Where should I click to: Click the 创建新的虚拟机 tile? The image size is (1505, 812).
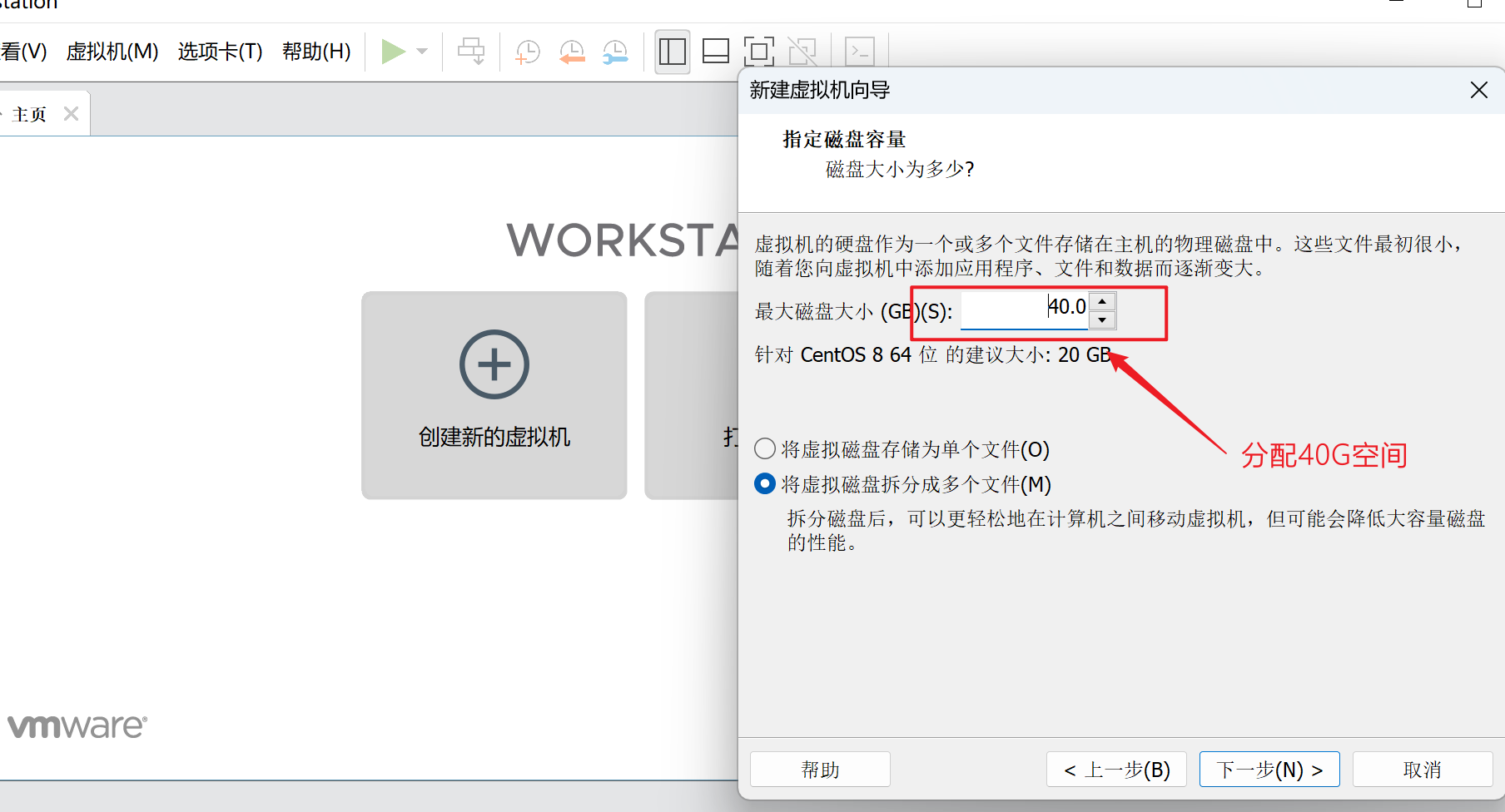[494, 395]
